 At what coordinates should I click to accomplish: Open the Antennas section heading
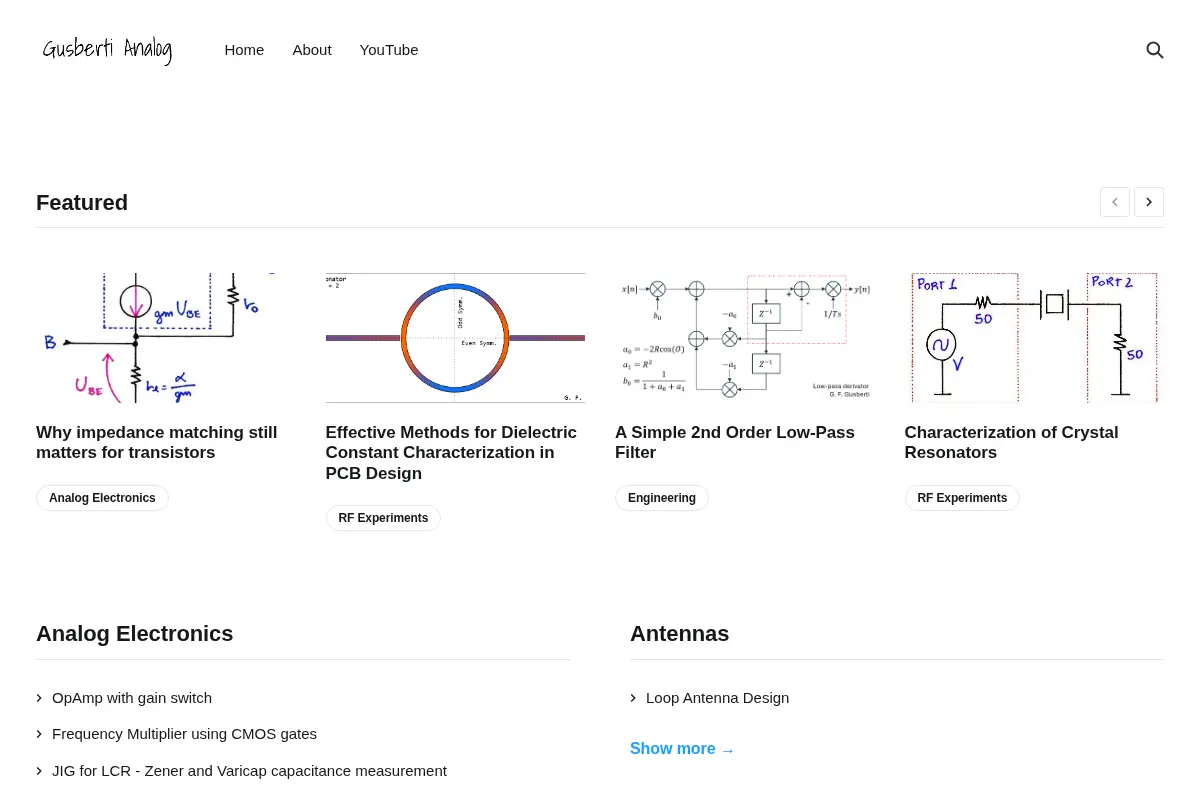tap(679, 634)
